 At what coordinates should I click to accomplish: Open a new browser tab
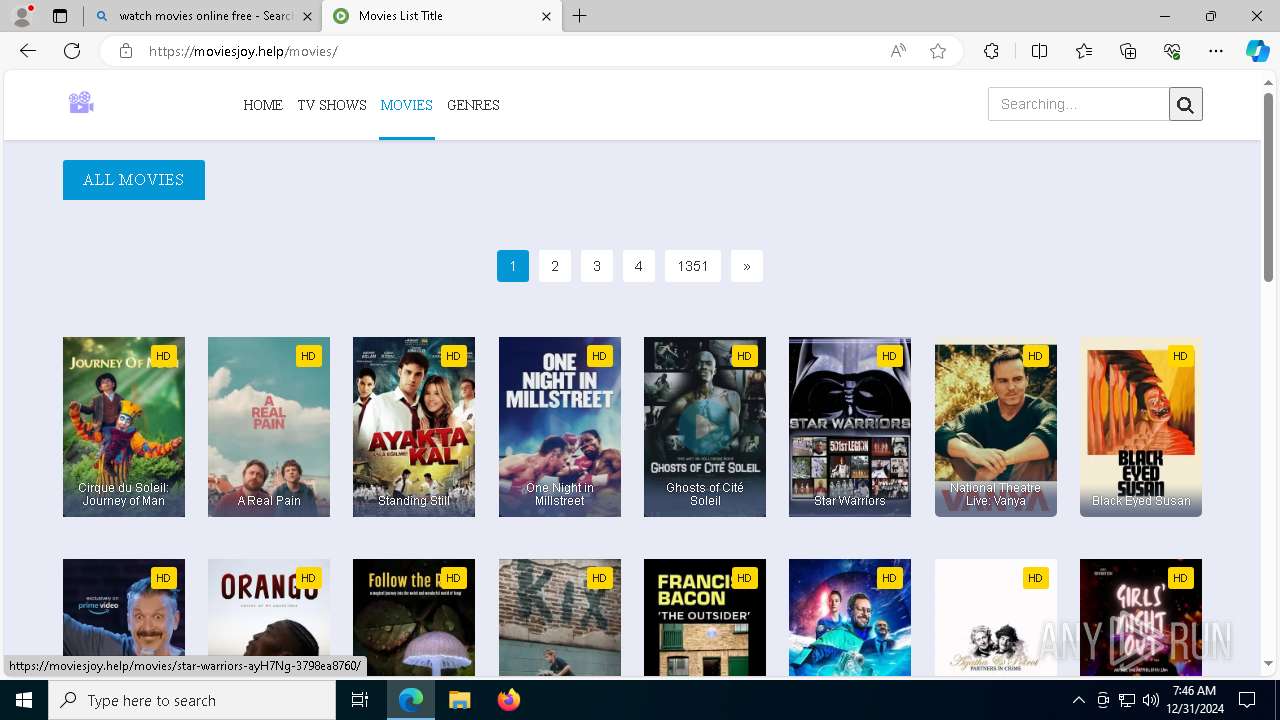point(580,16)
